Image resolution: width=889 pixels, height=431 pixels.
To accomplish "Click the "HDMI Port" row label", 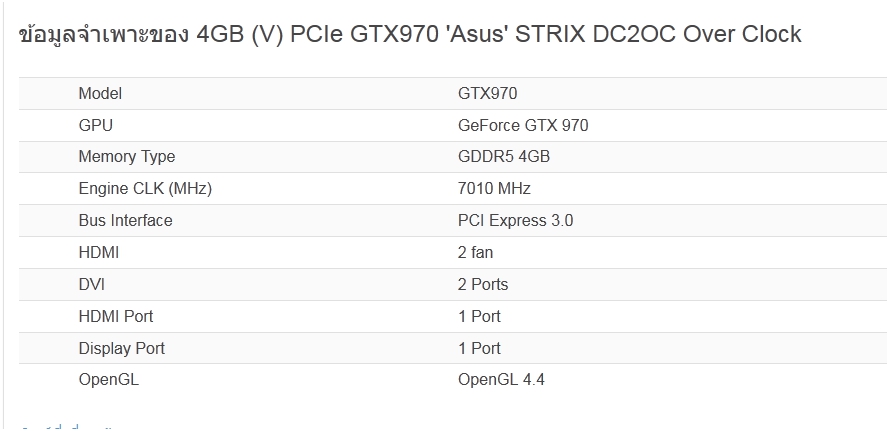I will pos(116,317).
